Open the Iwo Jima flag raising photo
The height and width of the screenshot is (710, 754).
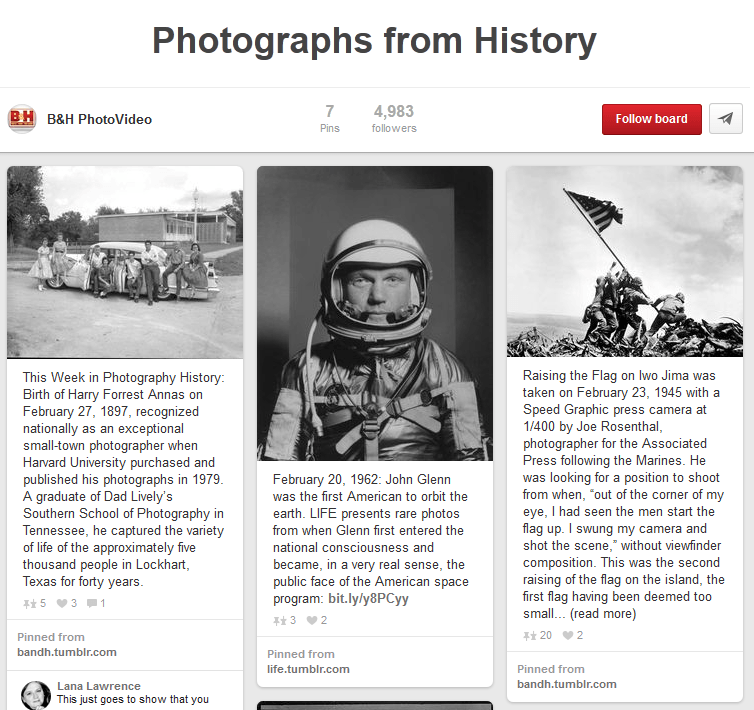[x=625, y=261]
